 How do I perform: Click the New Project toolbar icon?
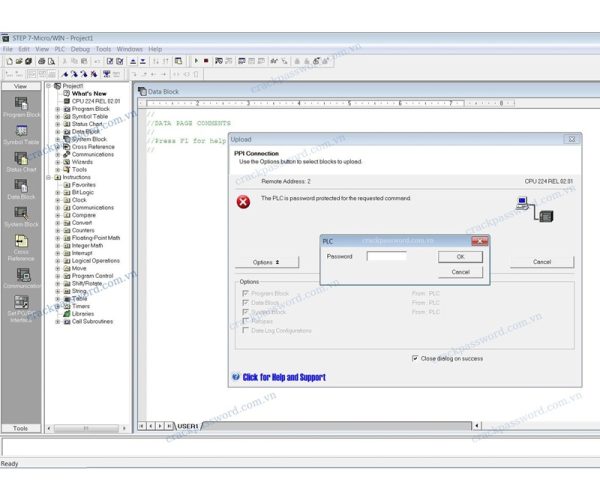point(10,61)
